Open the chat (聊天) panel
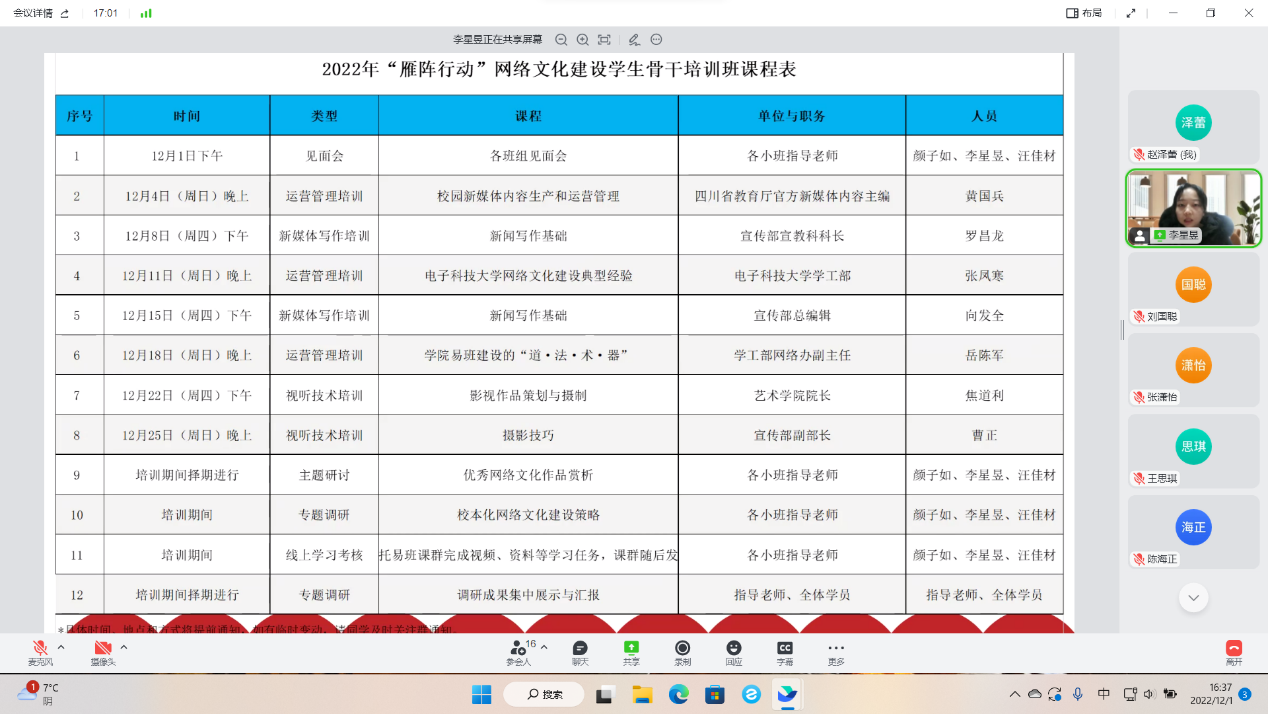The height and width of the screenshot is (714, 1268). pos(580,653)
